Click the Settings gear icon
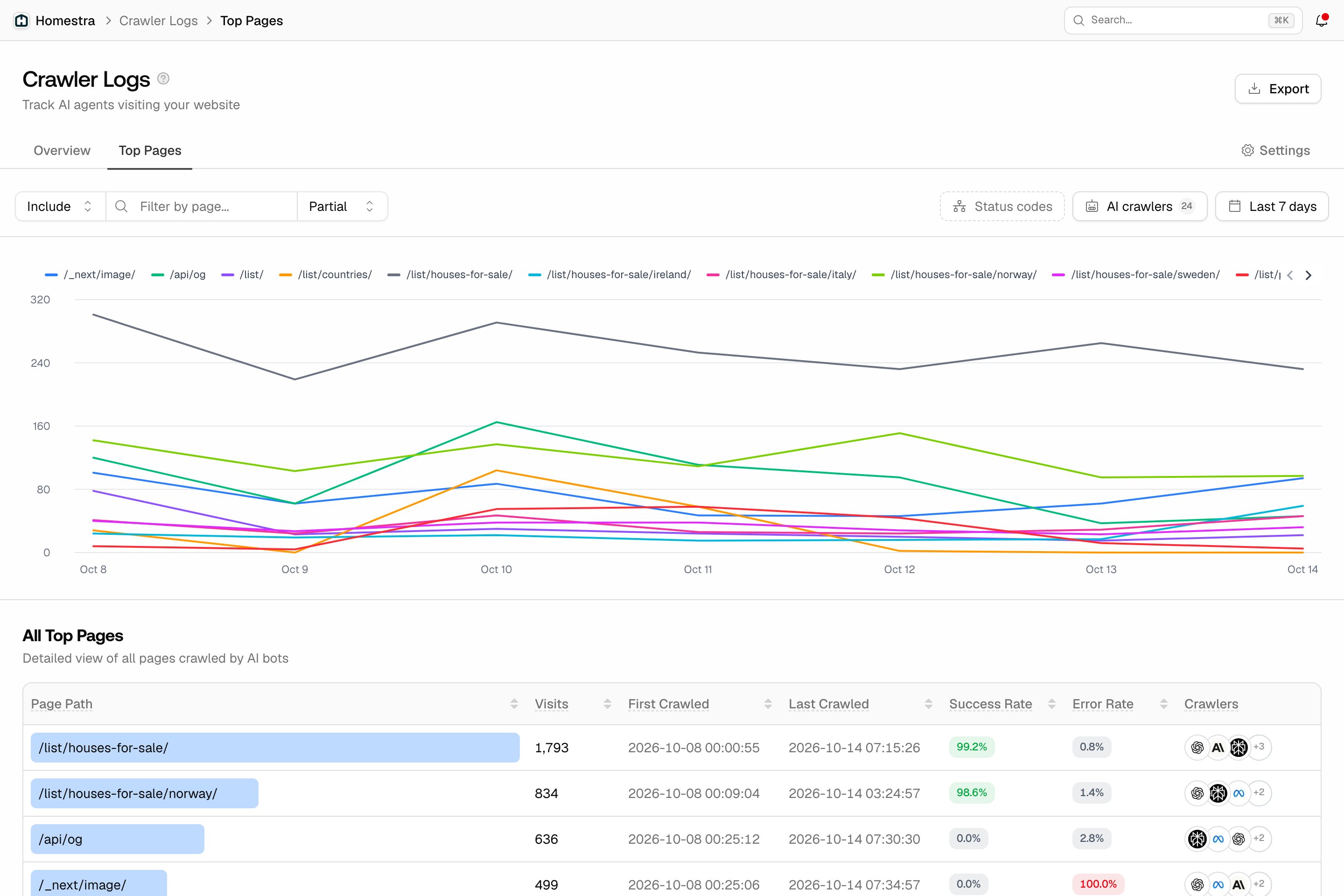The image size is (1344, 896). [1247, 150]
